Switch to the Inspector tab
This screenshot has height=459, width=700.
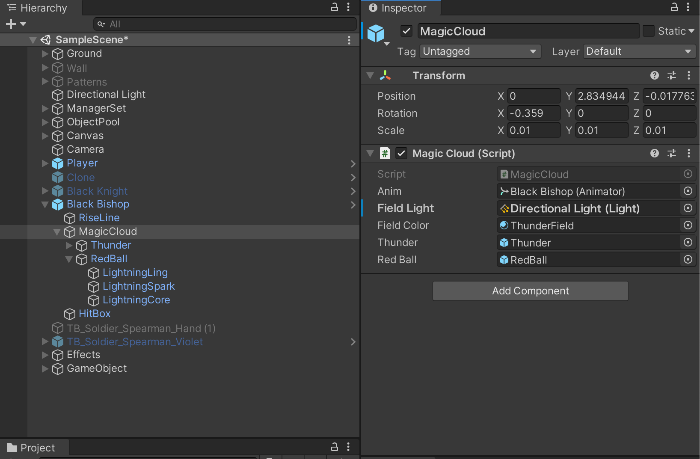[401, 8]
